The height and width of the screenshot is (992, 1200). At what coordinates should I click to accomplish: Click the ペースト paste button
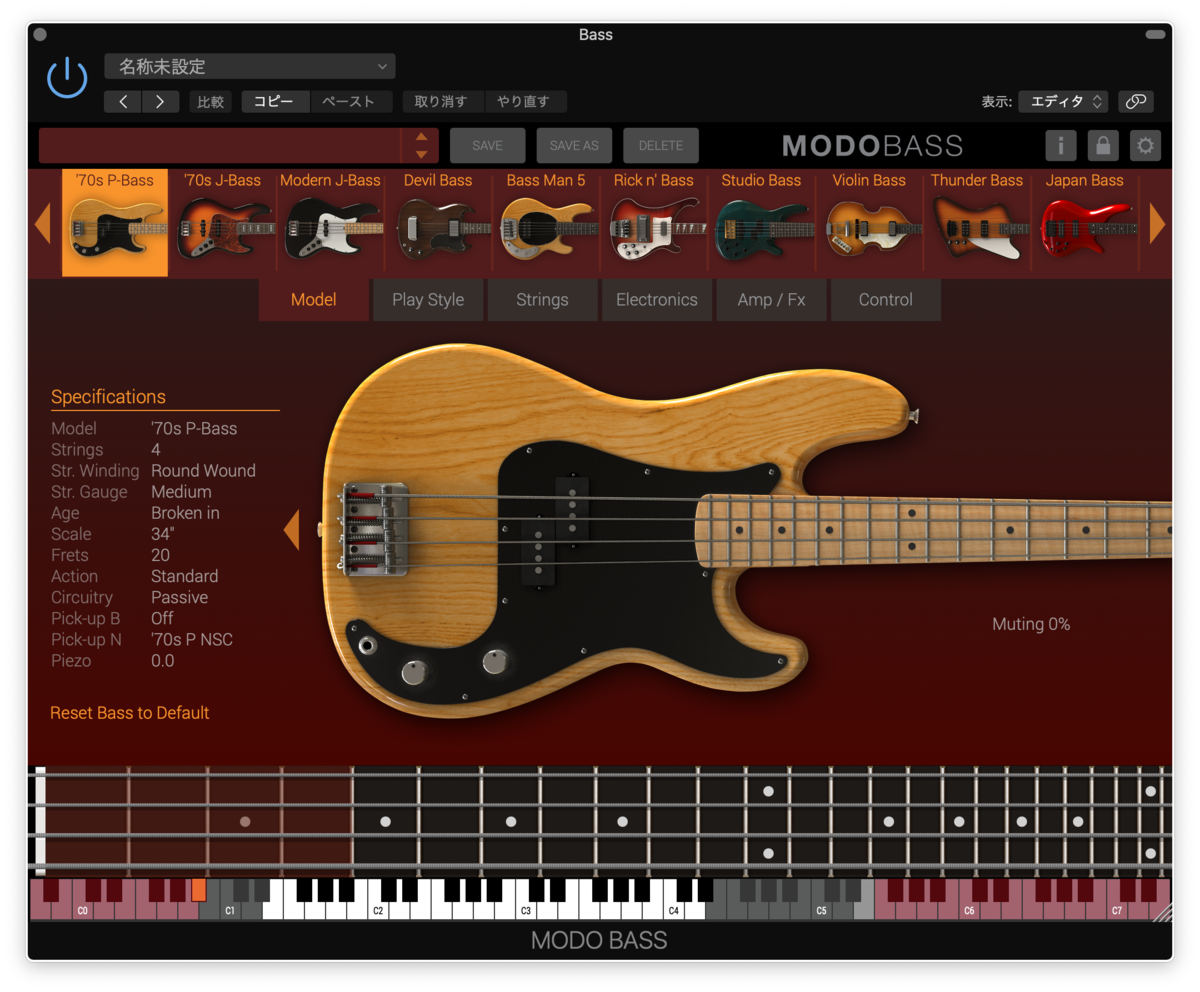coord(349,101)
